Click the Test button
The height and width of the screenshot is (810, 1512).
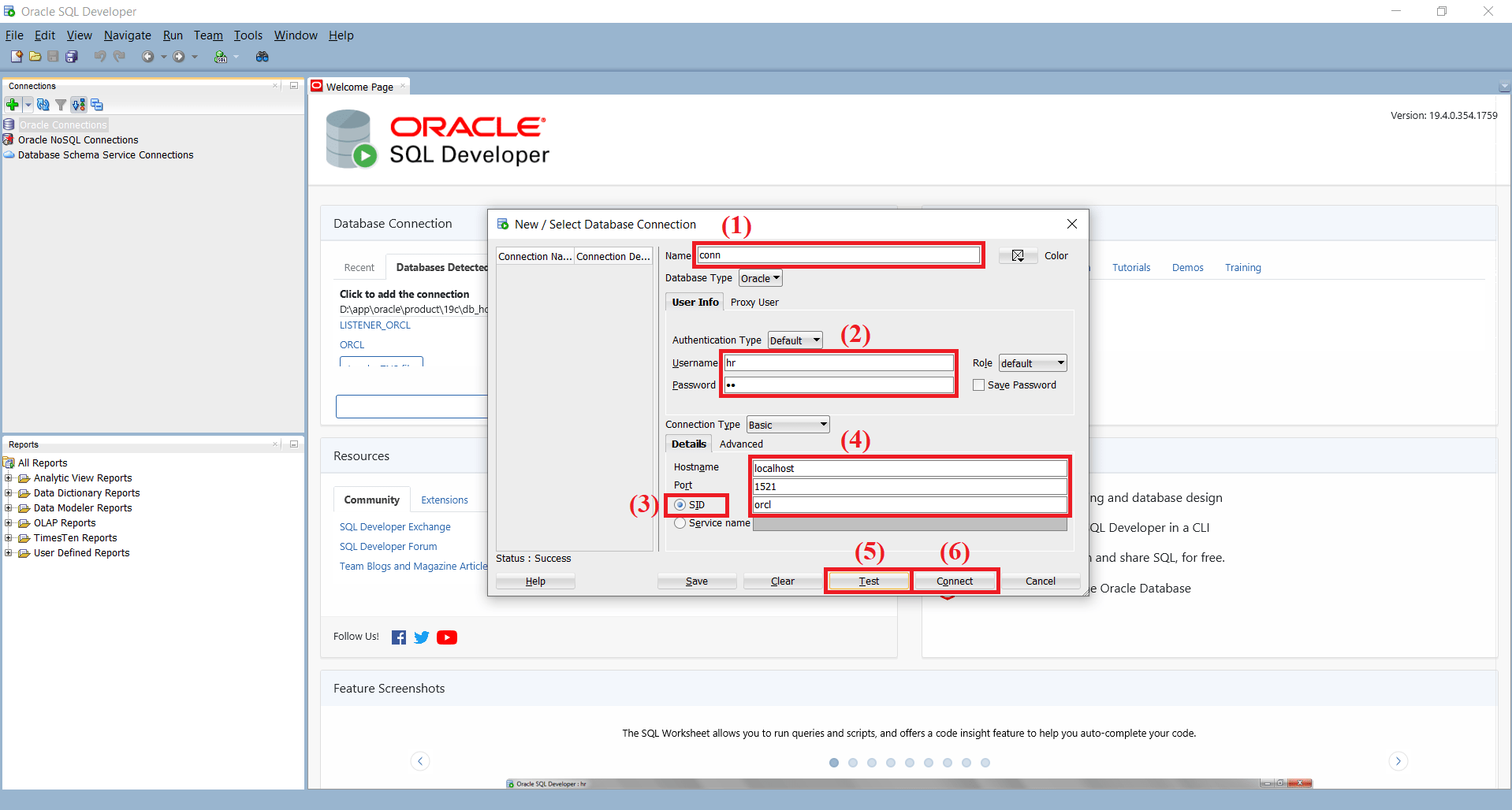[x=869, y=581]
